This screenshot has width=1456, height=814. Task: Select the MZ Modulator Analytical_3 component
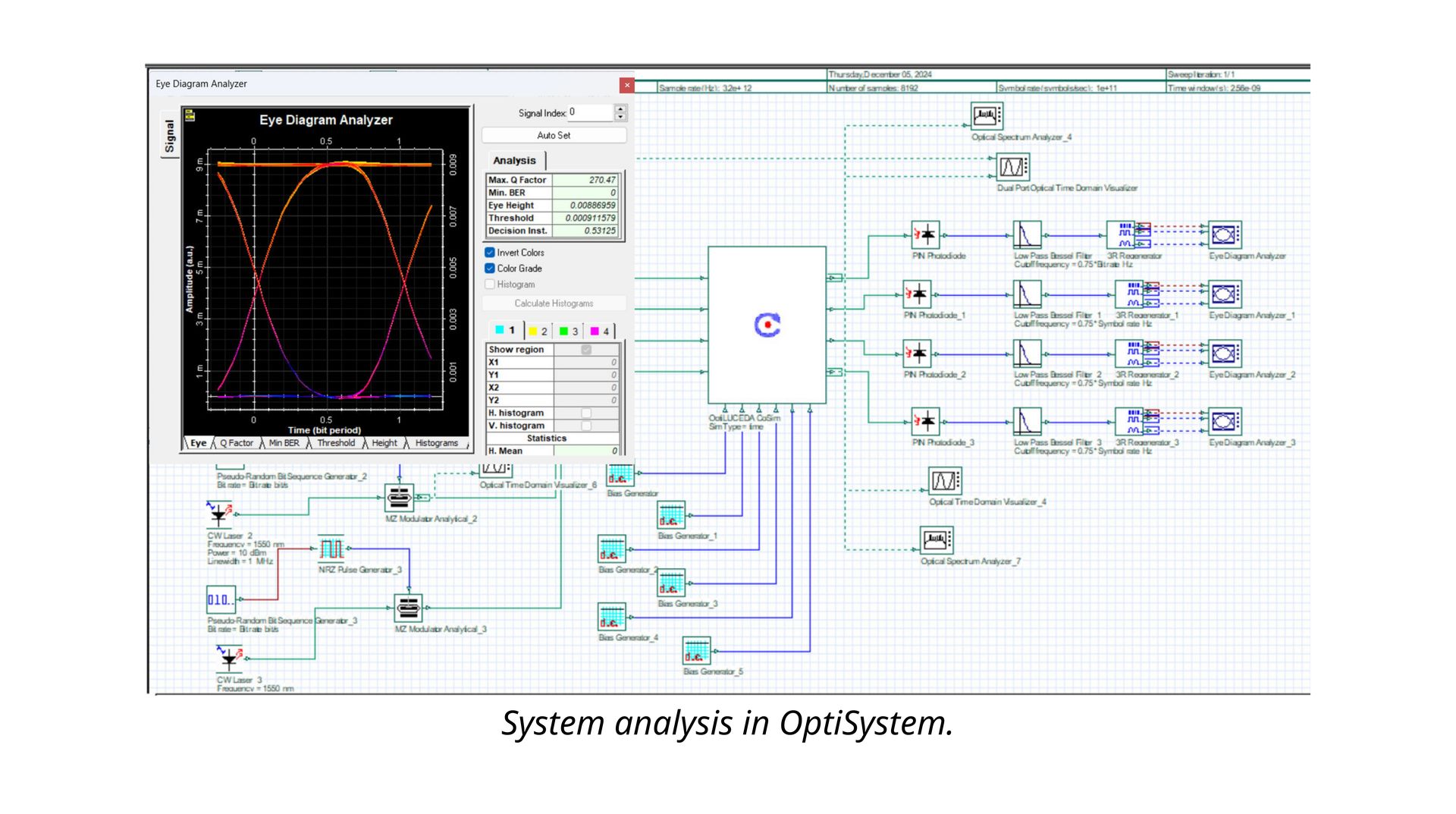coord(408,608)
